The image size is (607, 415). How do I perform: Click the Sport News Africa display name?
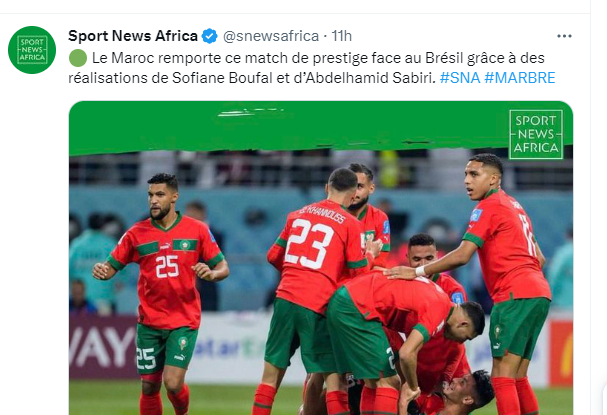133,36
